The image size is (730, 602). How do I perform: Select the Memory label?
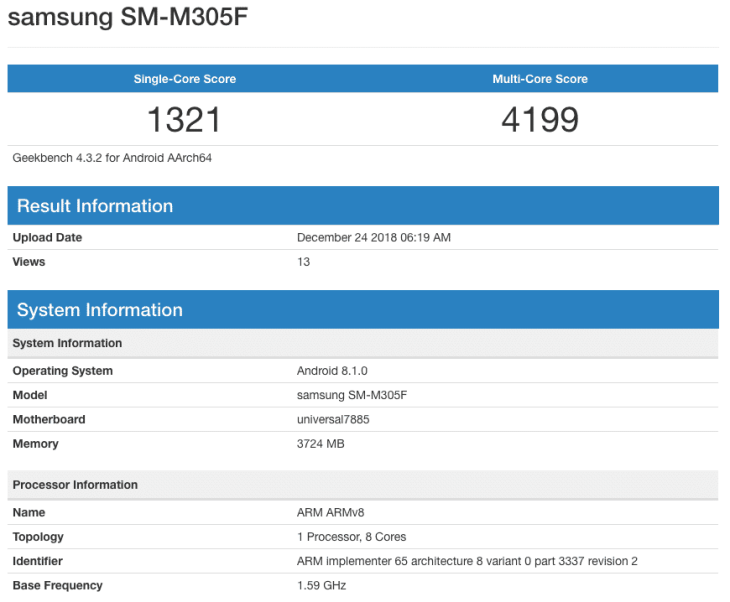(x=35, y=444)
